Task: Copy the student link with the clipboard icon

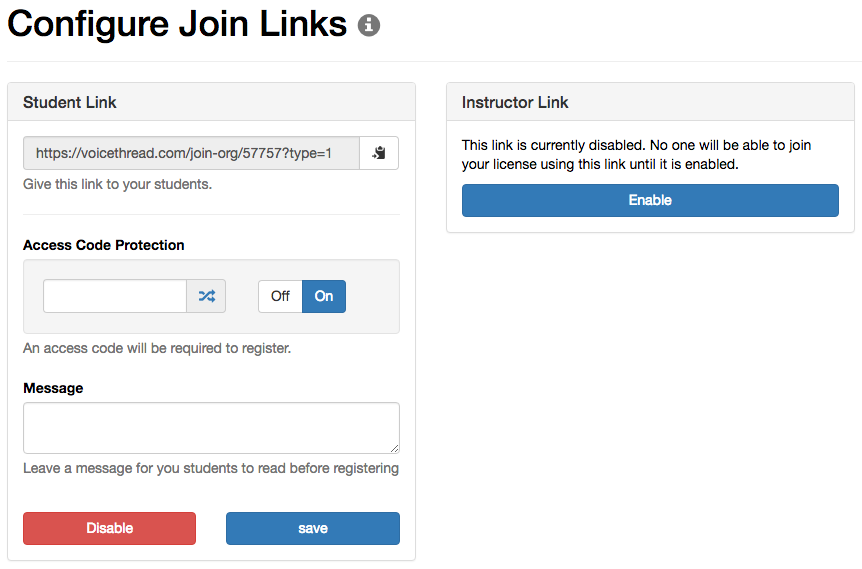Action: [379, 153]
